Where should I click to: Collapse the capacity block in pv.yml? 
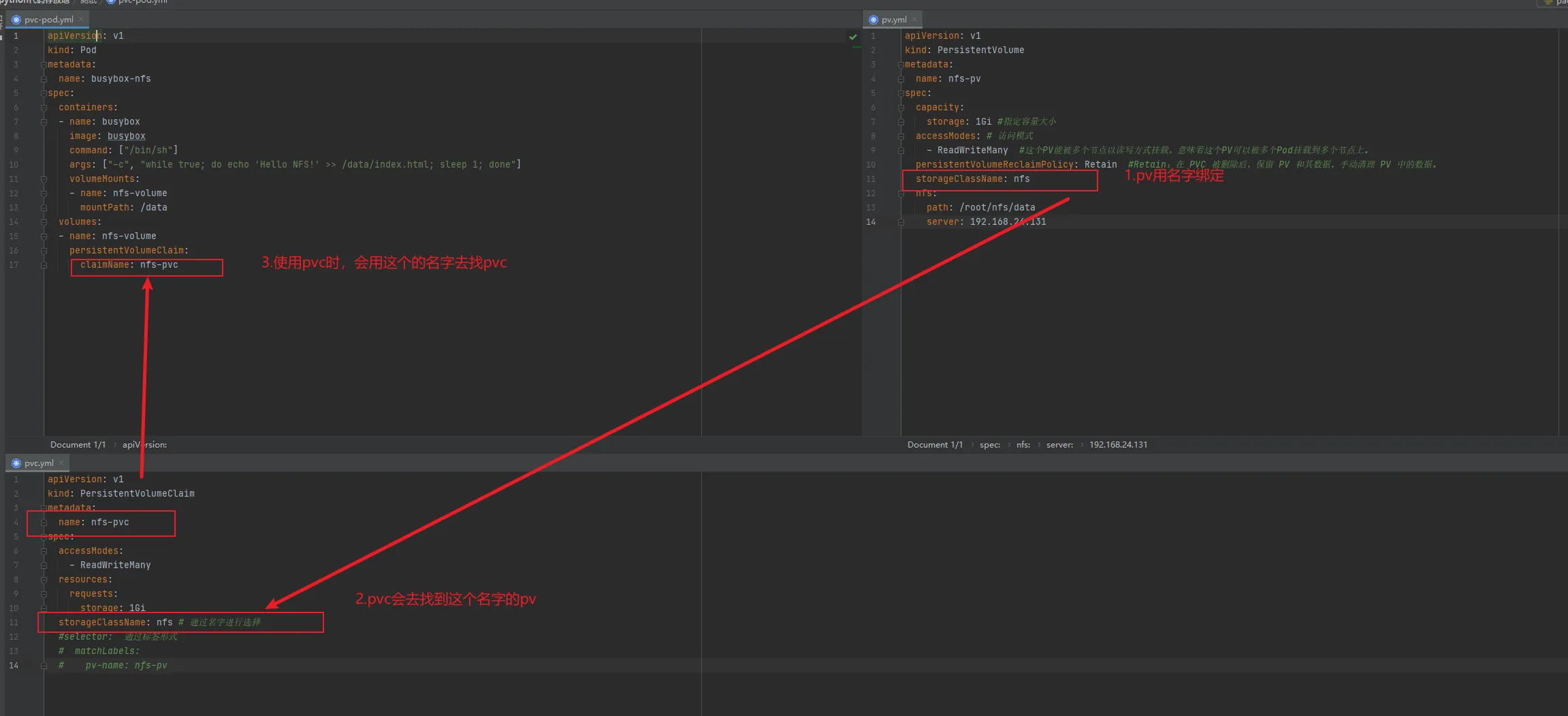(x=901, y=108)
